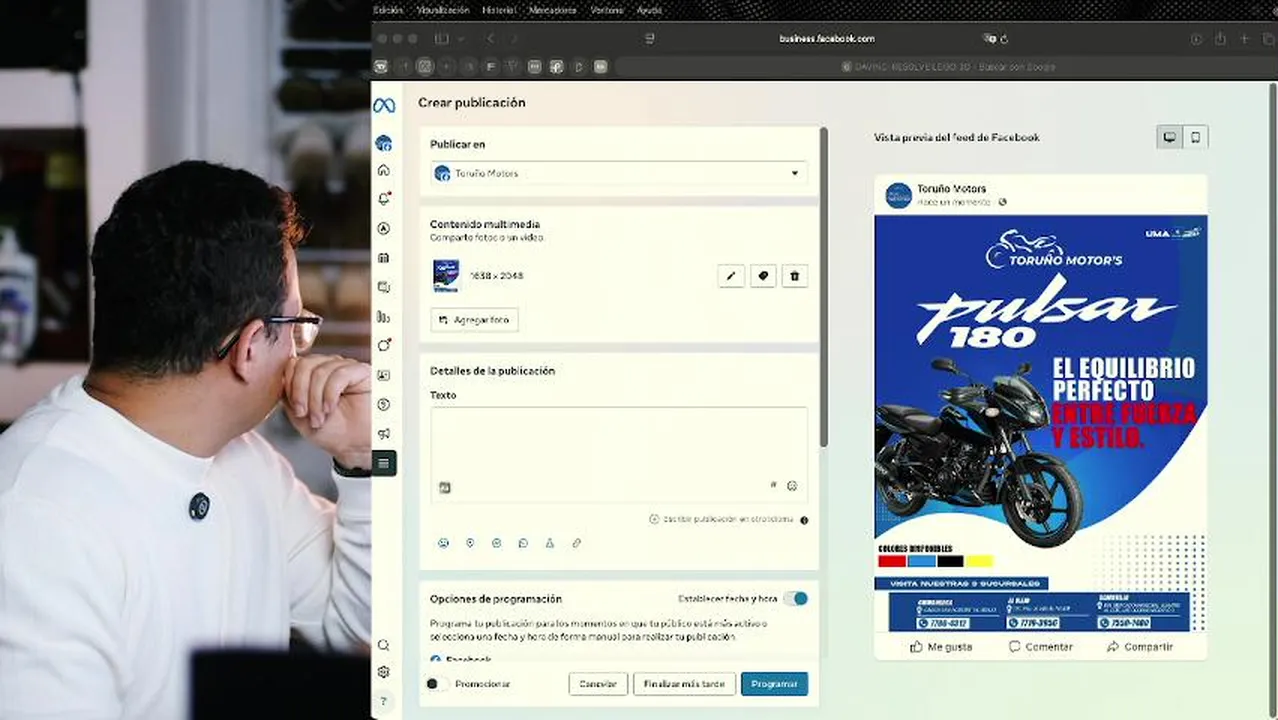Open the insights bar-chart icon in the sidebar
The height and width of the screenshot is (720, 1278).
[x=384, y=317]
